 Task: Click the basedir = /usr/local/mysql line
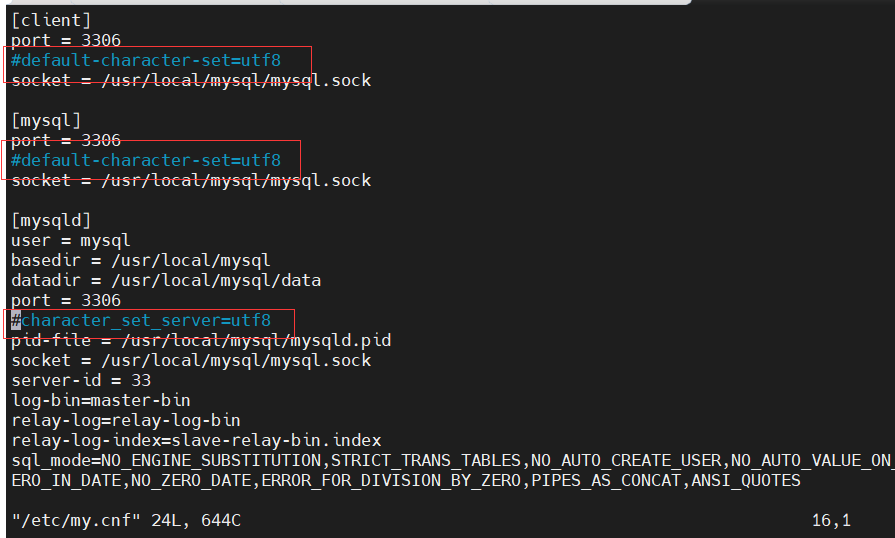141,261
